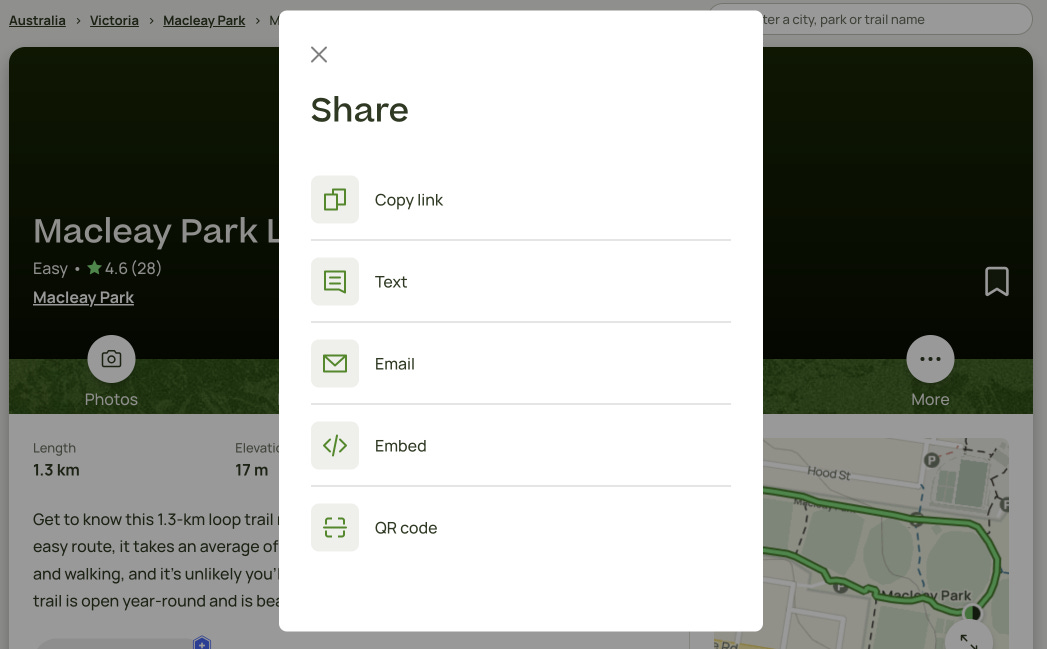Open the Victoria breadcrumb link
The height and width of the screenshot is (649, 1047).
coord(114,19)
